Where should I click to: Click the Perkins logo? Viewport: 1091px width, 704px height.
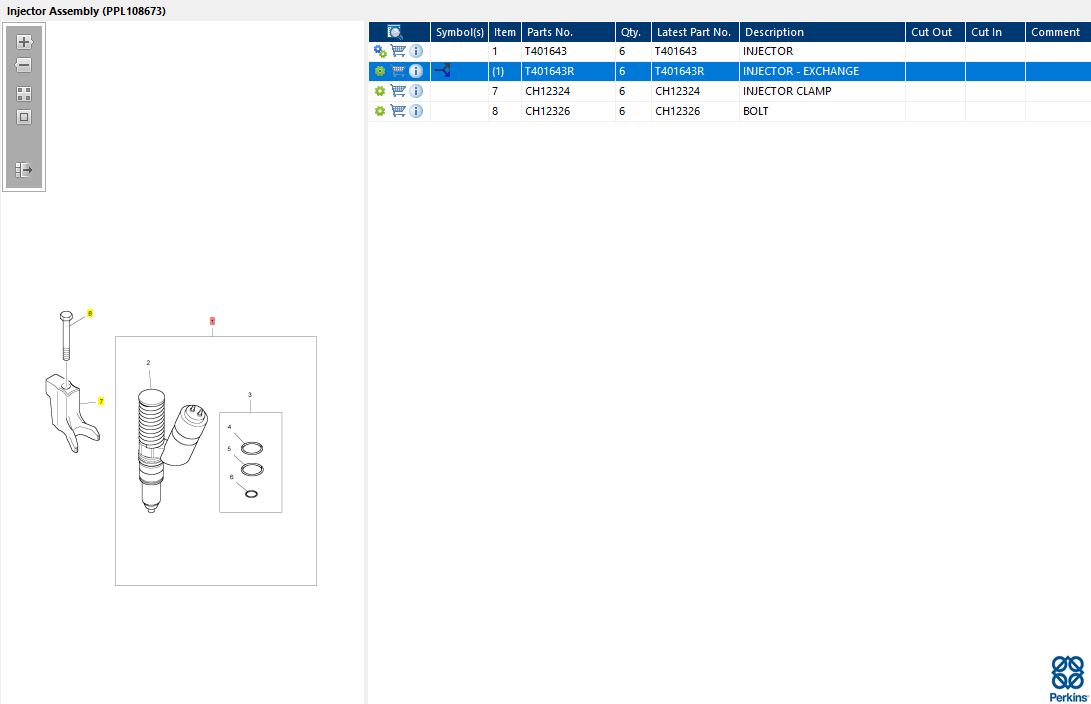click(x=1069, y=678)
